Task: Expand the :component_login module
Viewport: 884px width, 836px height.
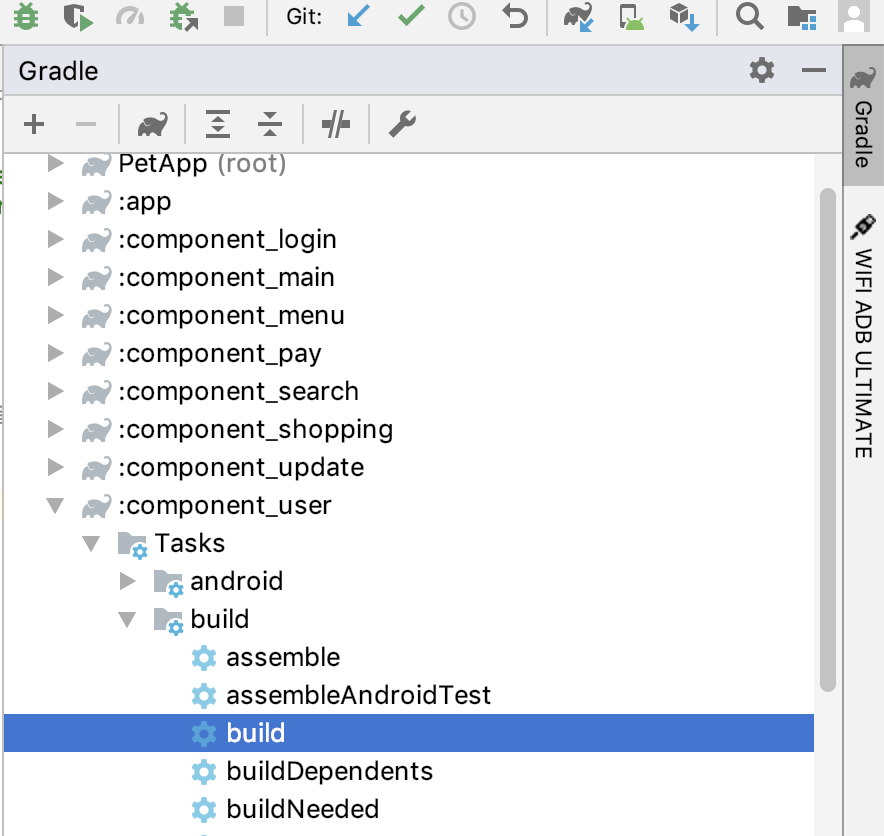Action: pos(55,239)
